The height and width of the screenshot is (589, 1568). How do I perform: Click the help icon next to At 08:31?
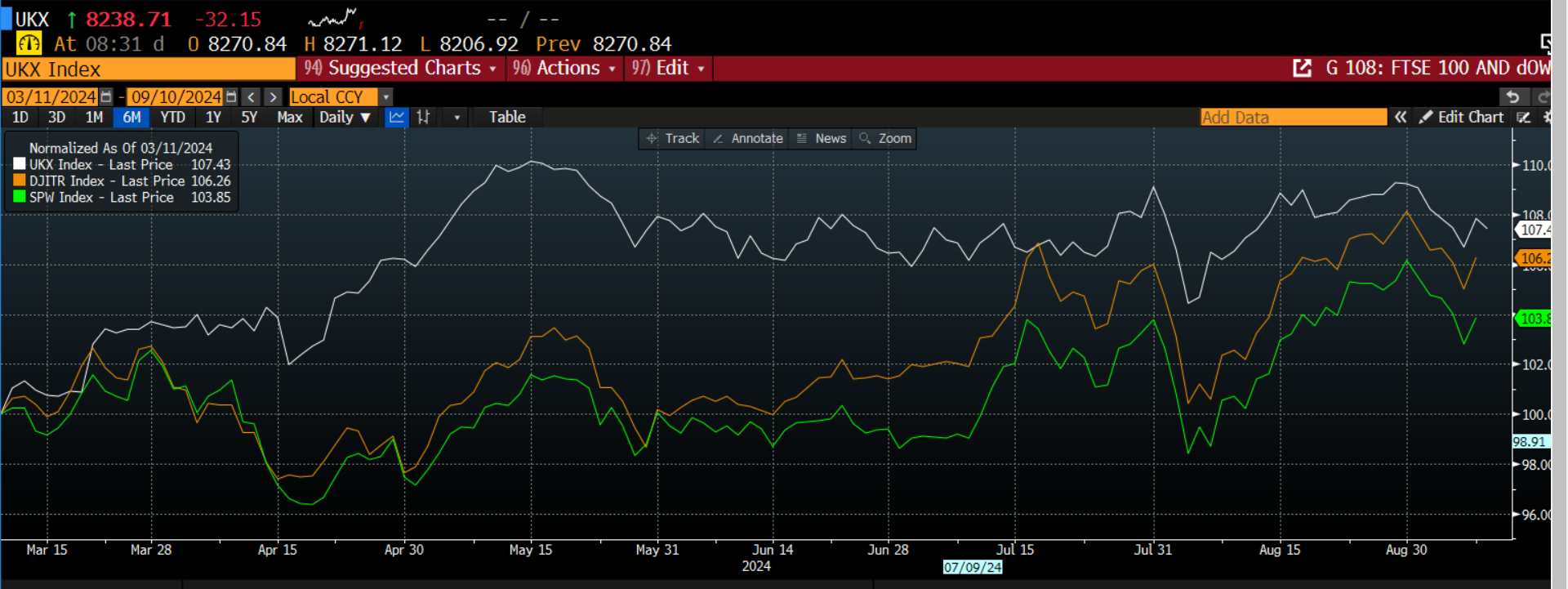pyautogui.click(x=29, y=44)
